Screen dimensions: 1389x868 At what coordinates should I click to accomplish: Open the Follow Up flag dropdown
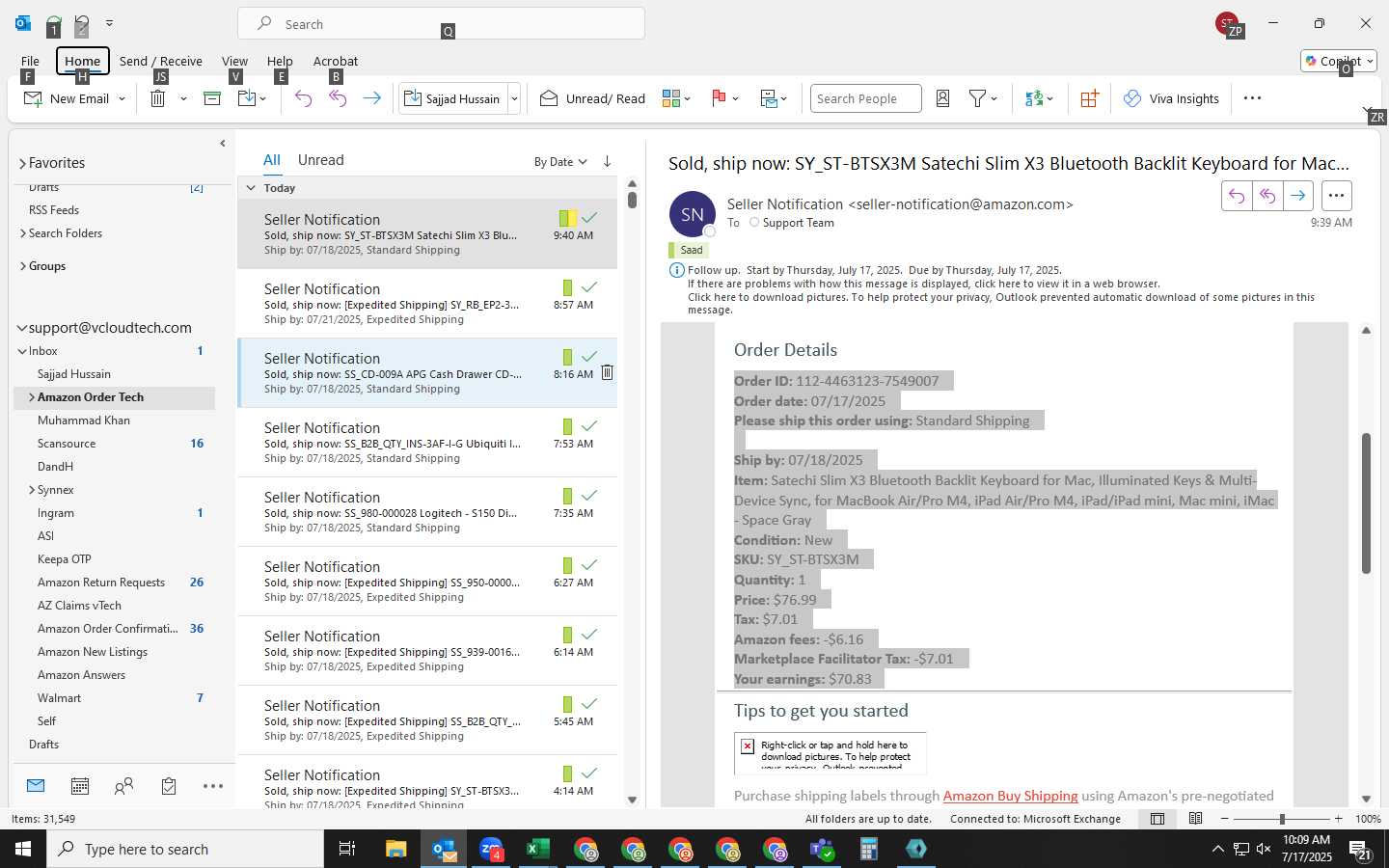724,98
